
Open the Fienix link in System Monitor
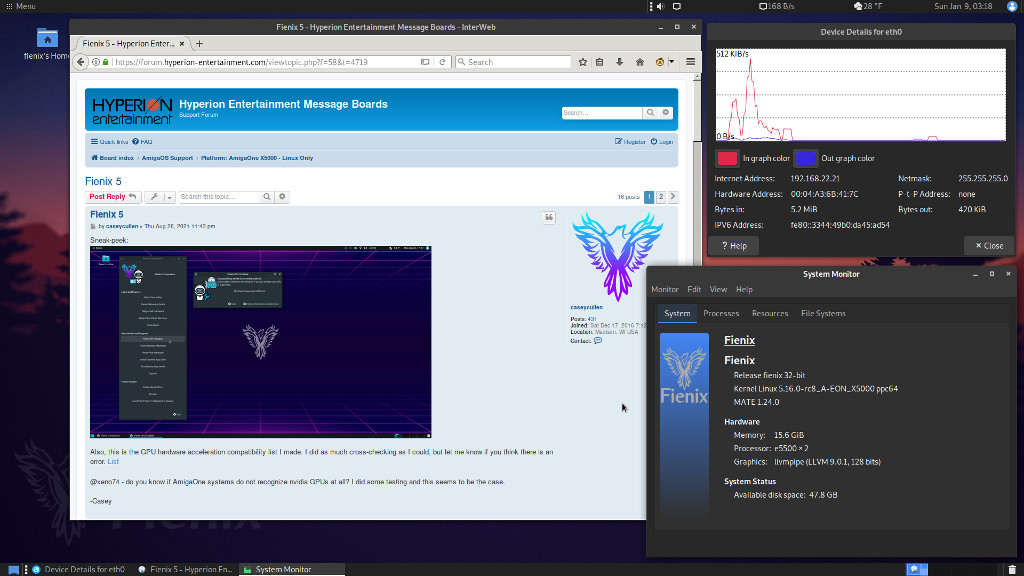739,340
